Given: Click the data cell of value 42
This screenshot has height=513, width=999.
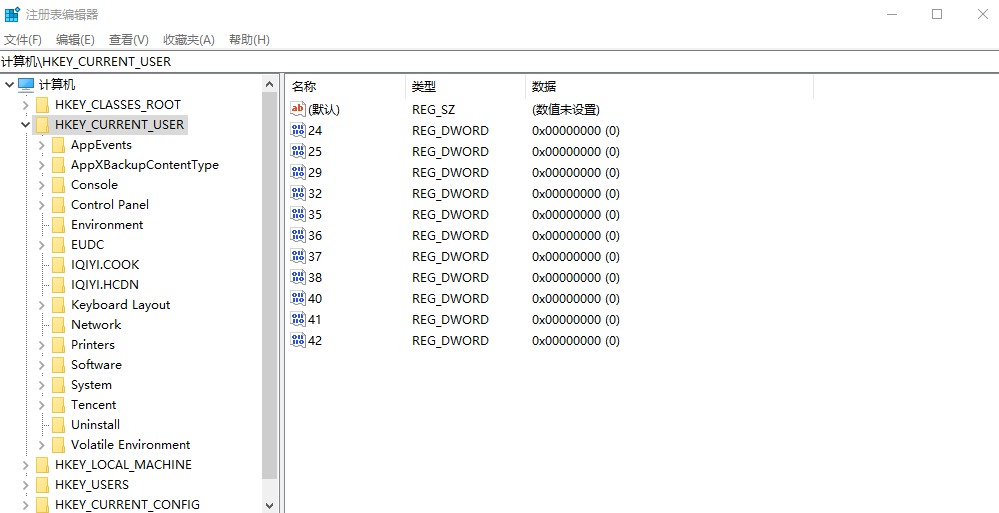Looking at the screenshot, I should (576, 341).
